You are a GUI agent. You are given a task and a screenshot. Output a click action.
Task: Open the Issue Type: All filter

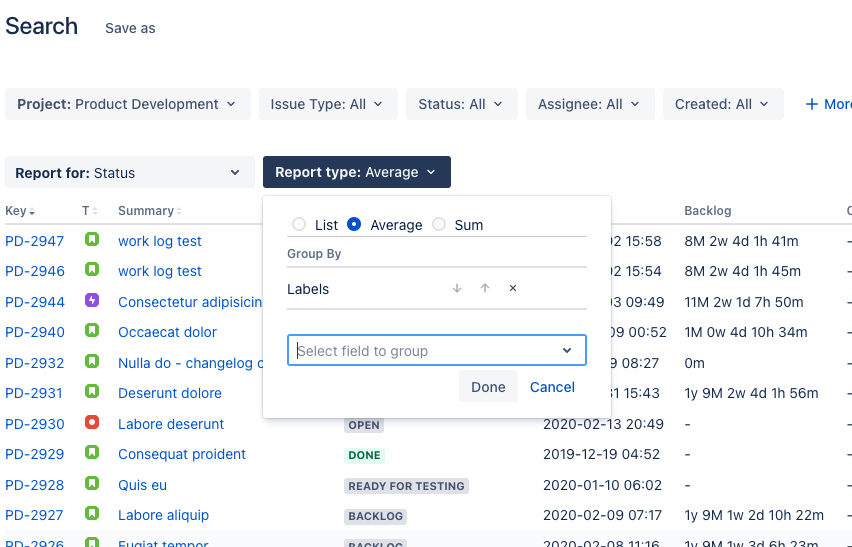(328, 104)
